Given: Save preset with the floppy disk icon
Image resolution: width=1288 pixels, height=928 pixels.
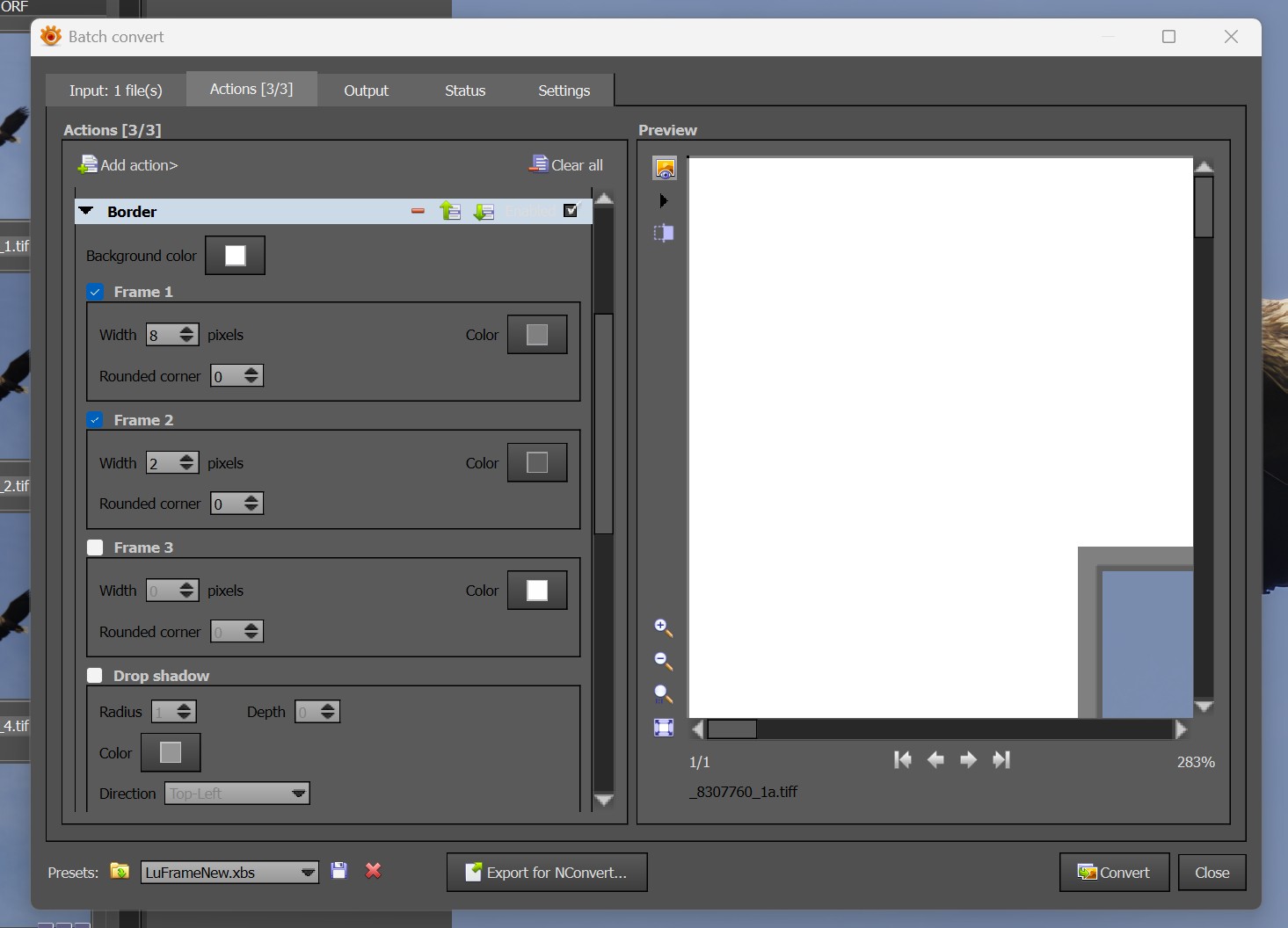Looking at the screenshot, I should pos(338,871).
